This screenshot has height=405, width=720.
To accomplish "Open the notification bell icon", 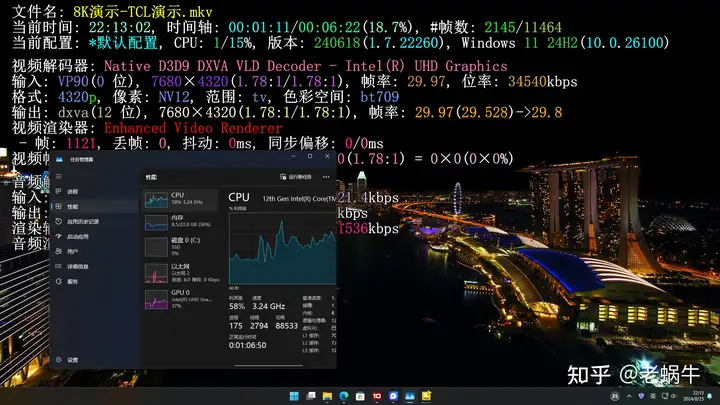I will (710, 396).
